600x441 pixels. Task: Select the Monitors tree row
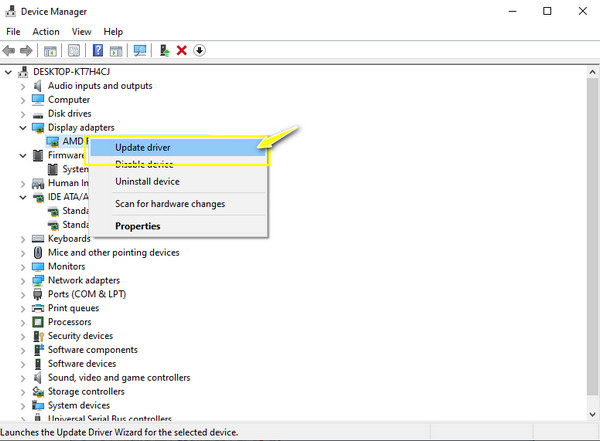click(x=67, y=266)
